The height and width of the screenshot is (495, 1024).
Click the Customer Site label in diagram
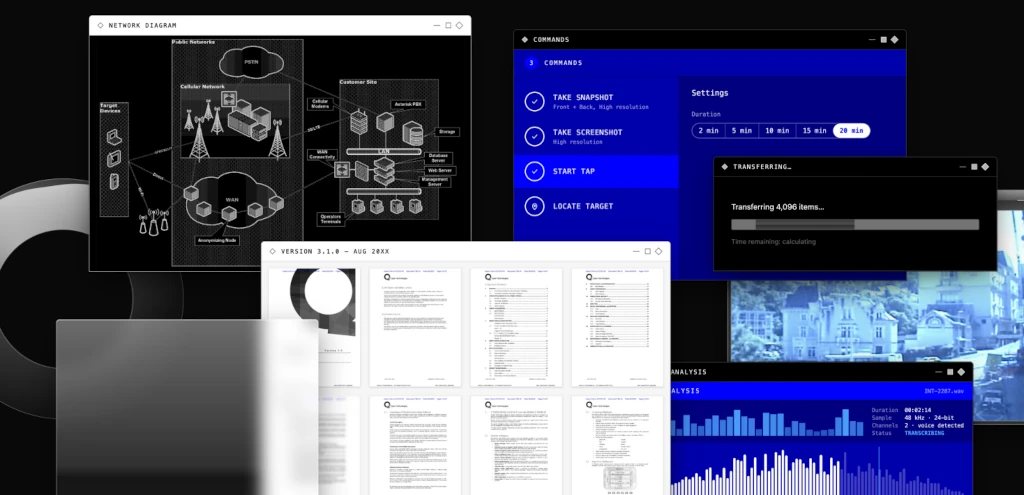point(358,82)
